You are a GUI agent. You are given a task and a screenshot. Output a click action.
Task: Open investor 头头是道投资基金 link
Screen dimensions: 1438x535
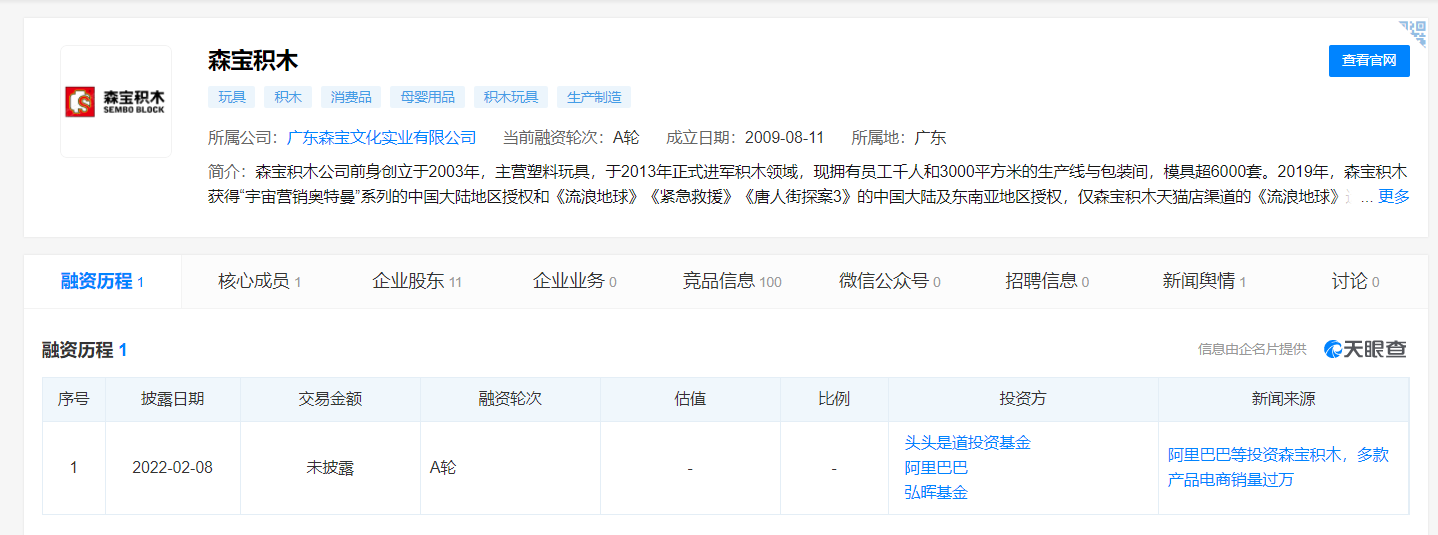967,442
